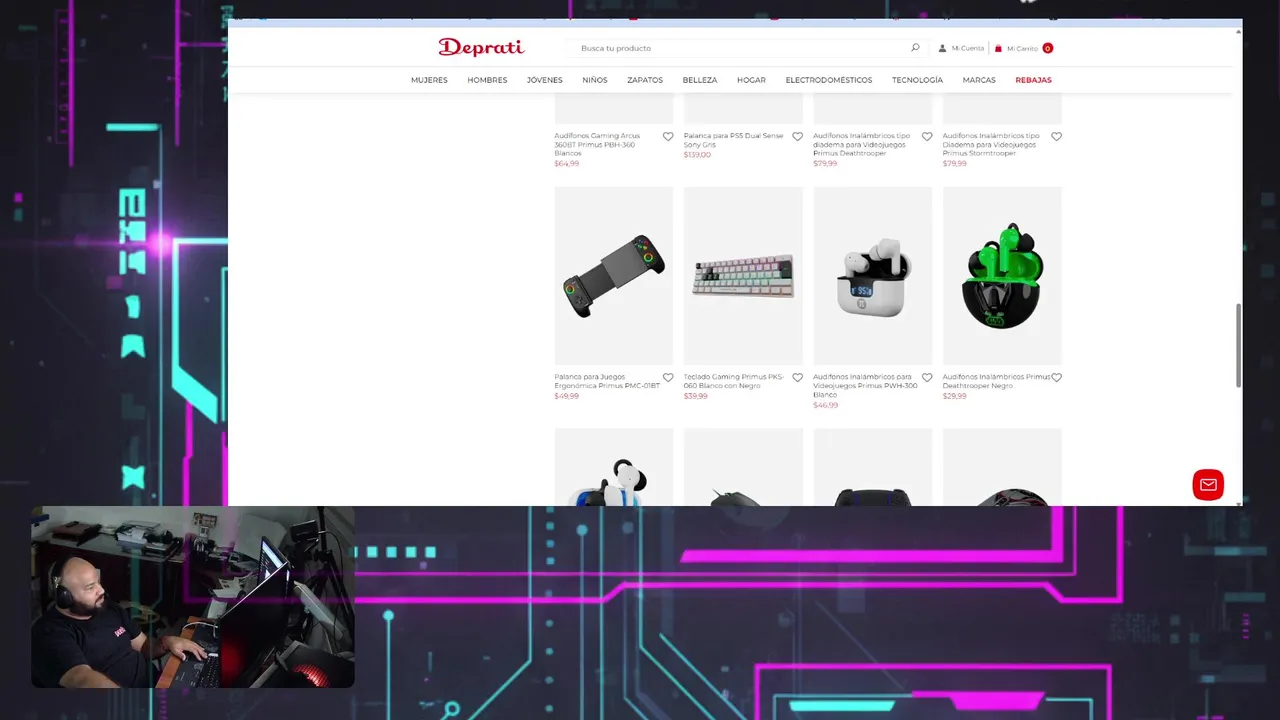The image size is (1280, 720).
Task: Open the white PWH-300 earbuds image
Action: click(873, 276)
